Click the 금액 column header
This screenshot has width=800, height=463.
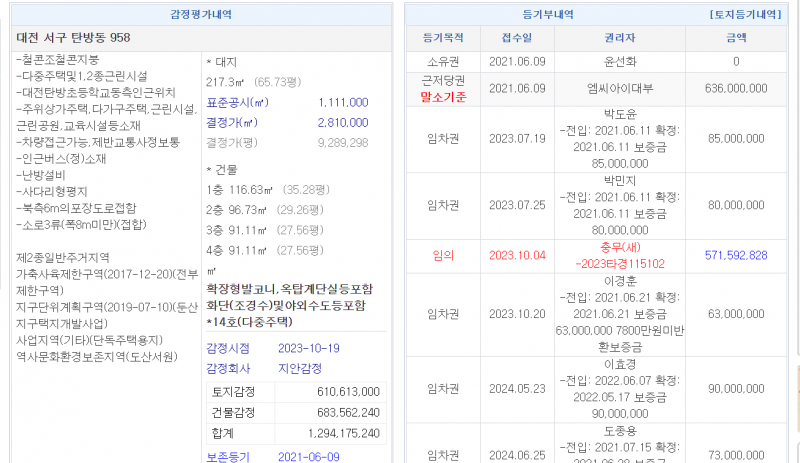tap(735, 37)
